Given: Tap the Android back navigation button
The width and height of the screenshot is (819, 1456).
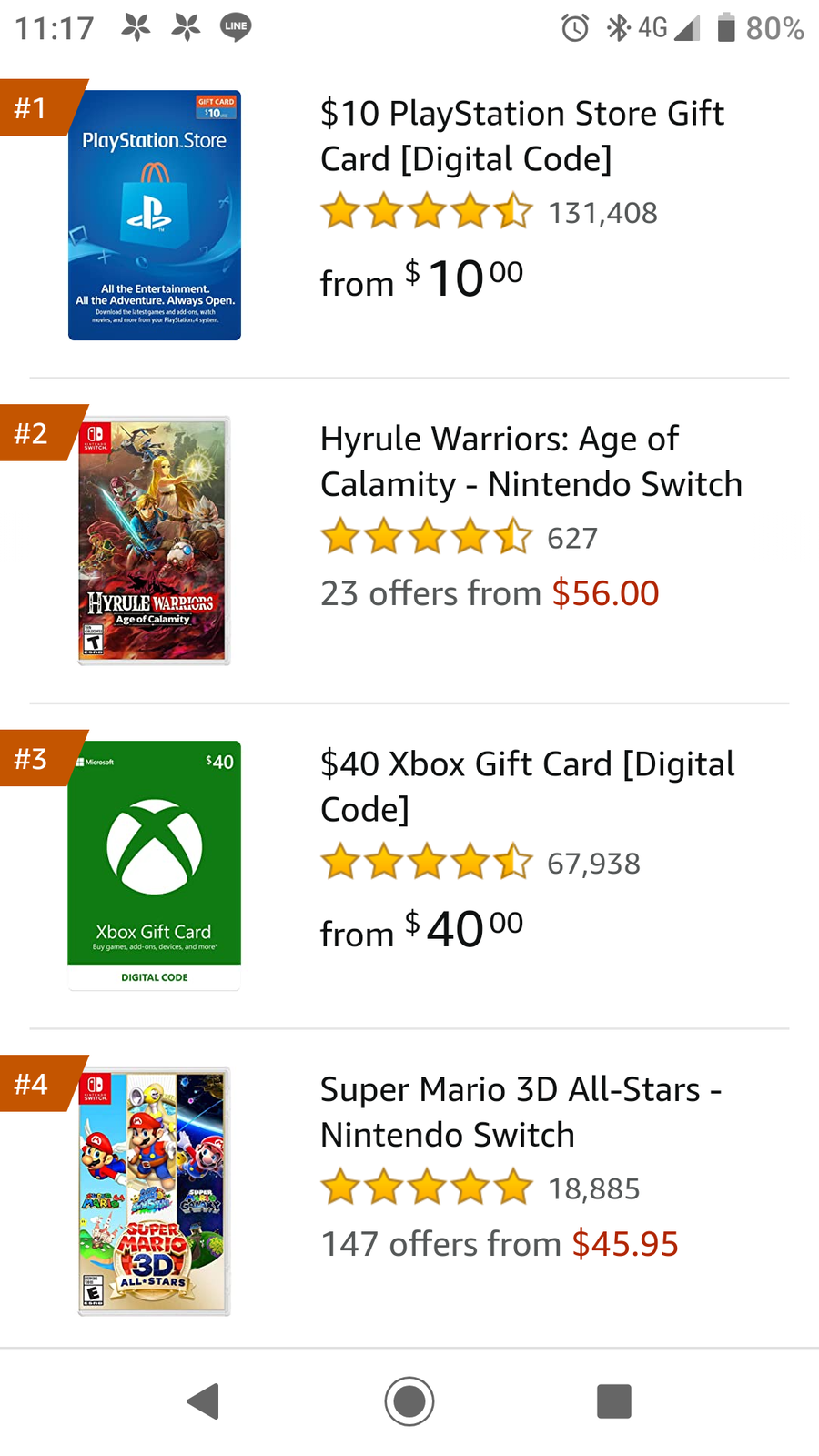Looking at the screenshot, I should 204,1401.
